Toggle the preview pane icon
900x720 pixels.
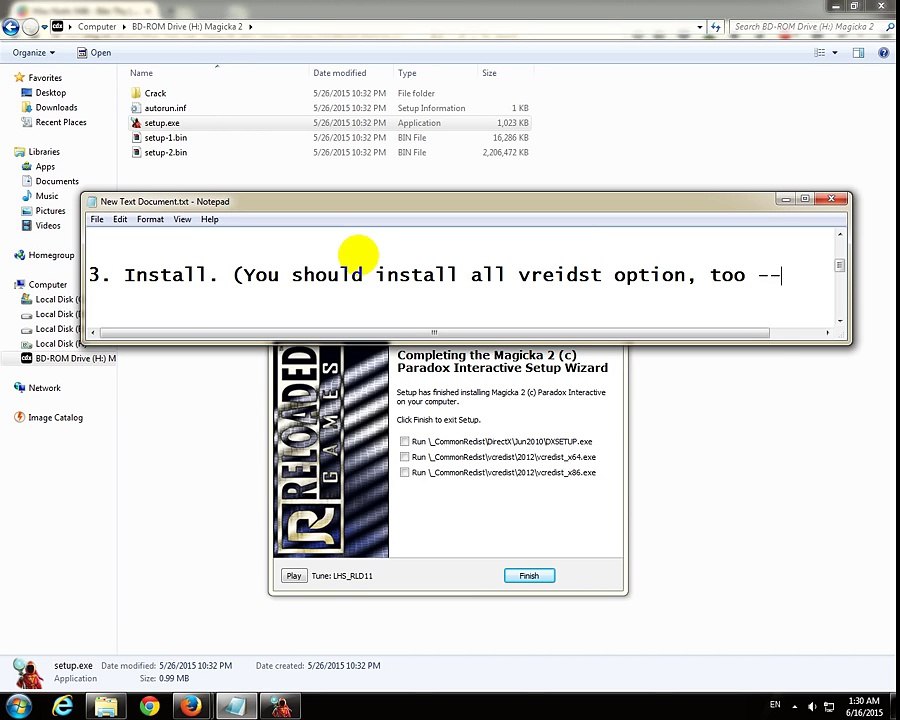[x=858, y=53]
